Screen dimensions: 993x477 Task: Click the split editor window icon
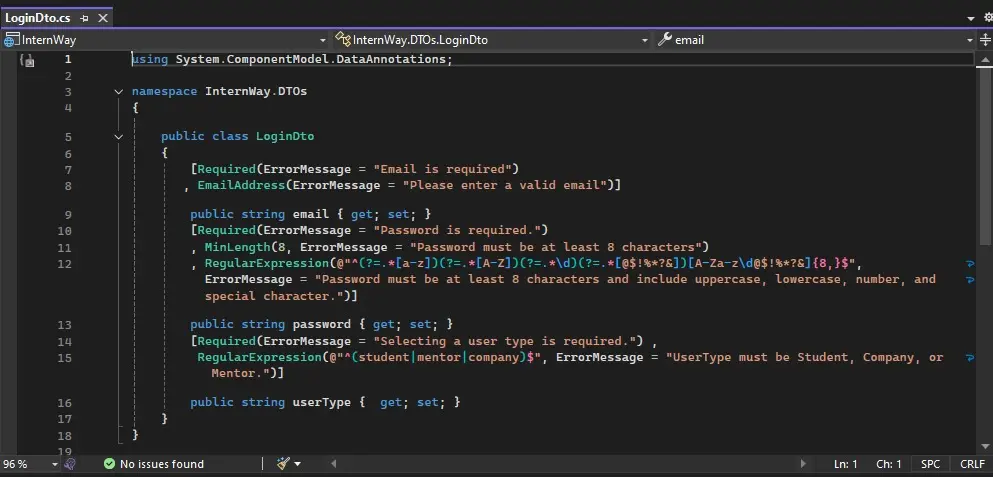pyautogui.click(x=985, y=40)
